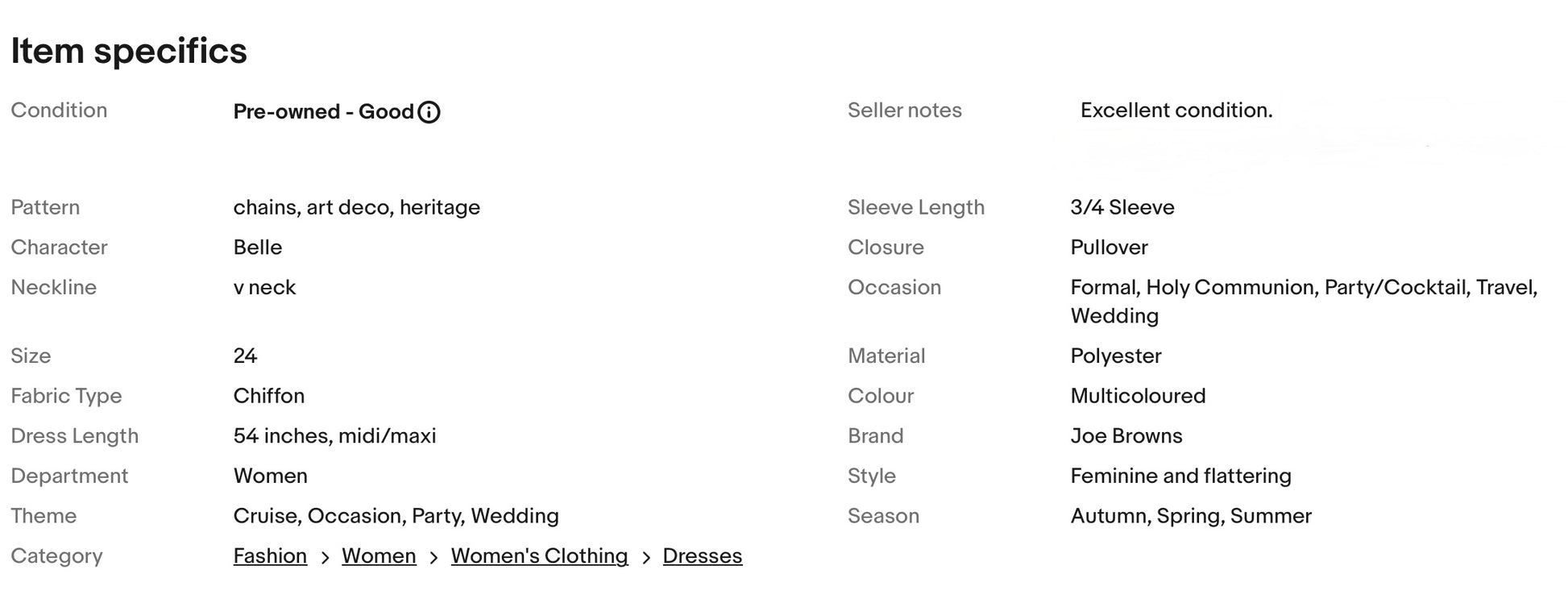Click the Pre-owned - Good condition text
This screenshot has height=595, width=1568.
[323, 111]
